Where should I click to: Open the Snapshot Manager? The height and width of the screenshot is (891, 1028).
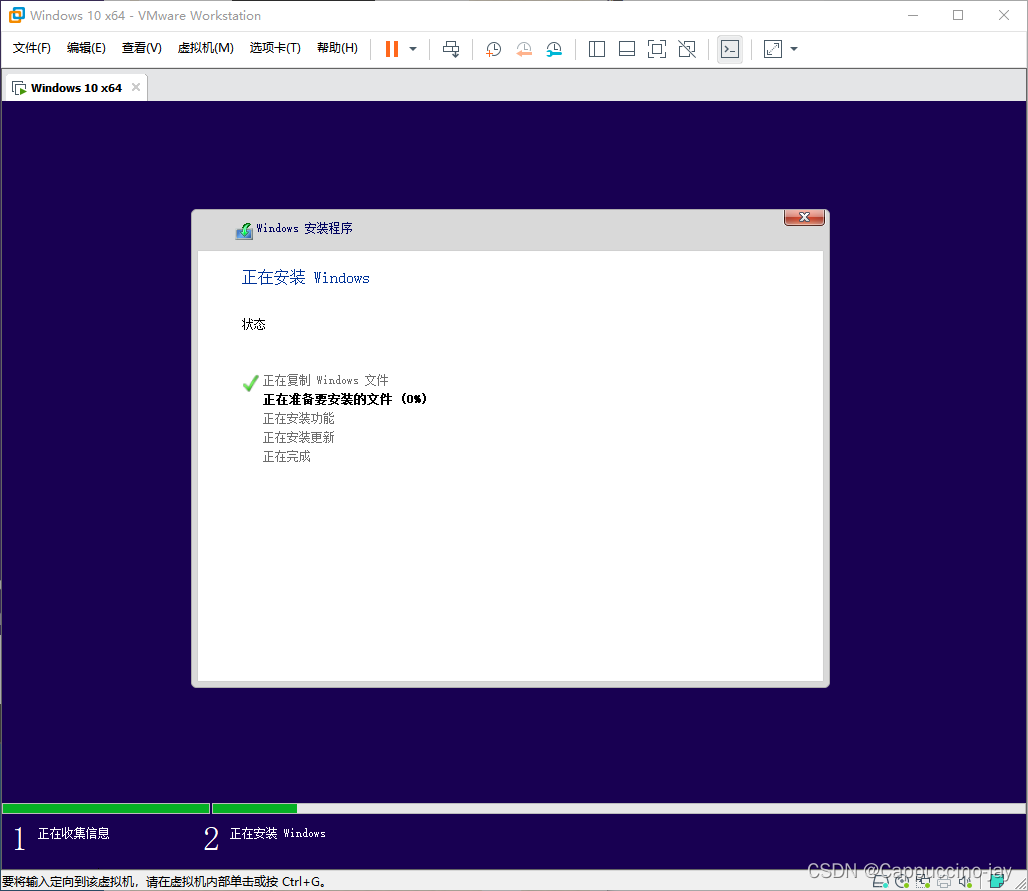[555, 48]
